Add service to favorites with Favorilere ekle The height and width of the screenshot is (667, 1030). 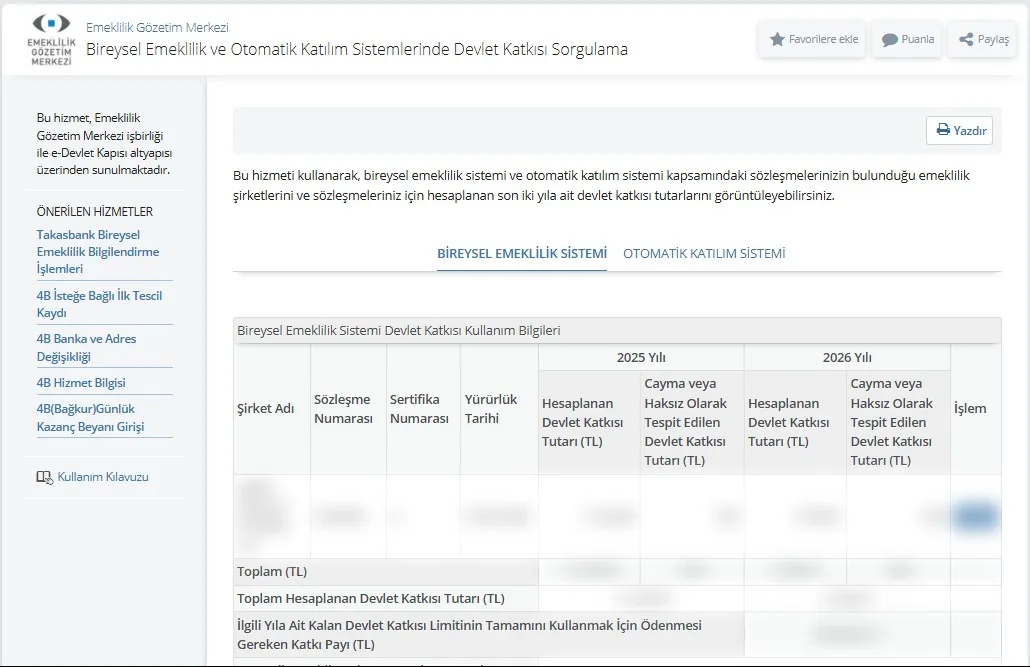click(813, 39)
